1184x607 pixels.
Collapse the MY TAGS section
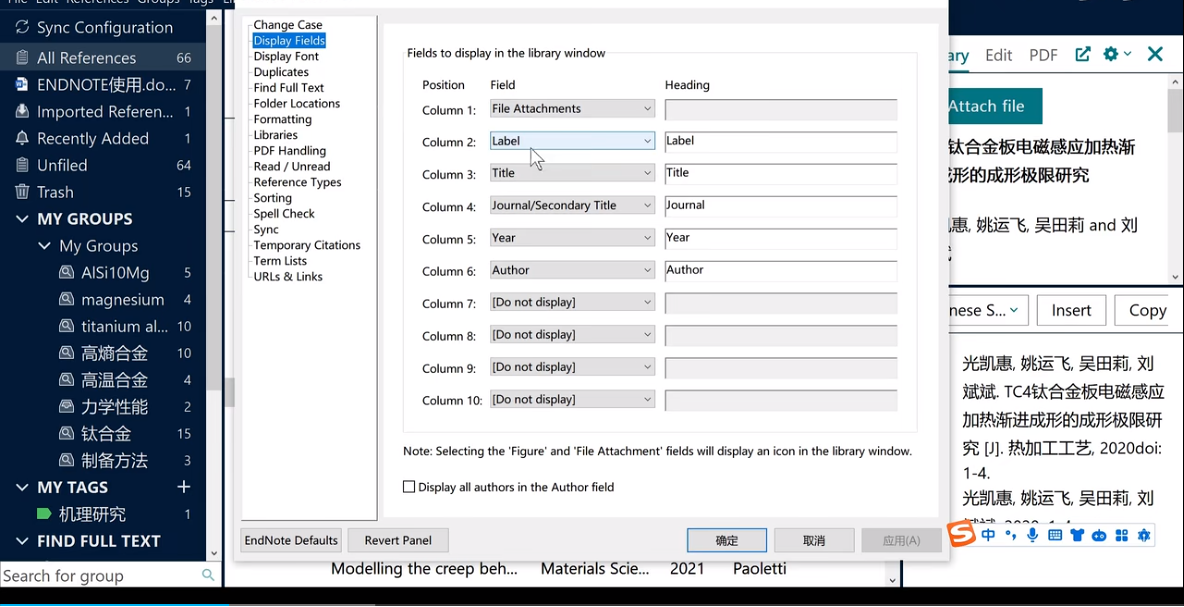point(22,488)
